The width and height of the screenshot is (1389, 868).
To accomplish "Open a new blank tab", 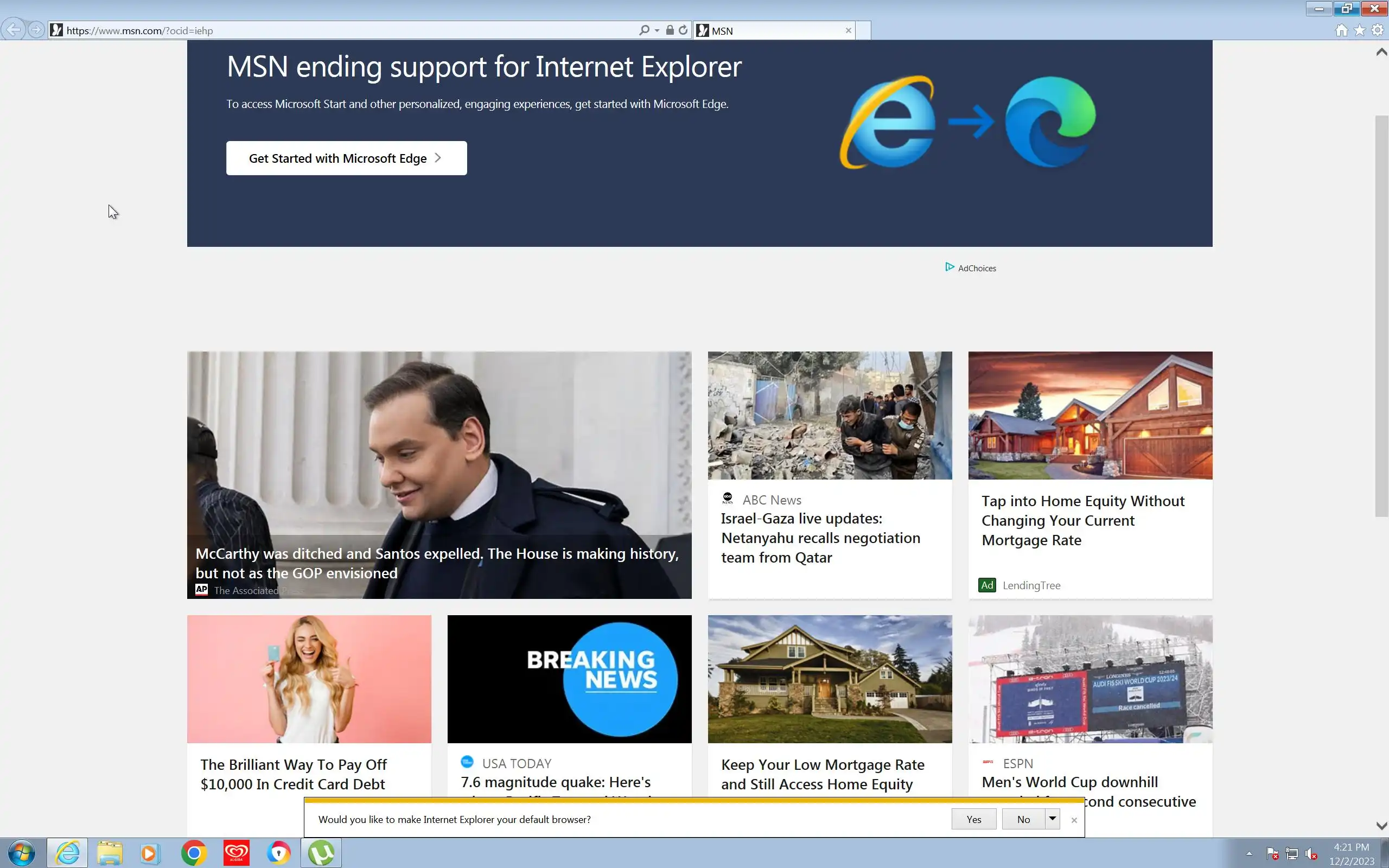I will coord(863,30).
